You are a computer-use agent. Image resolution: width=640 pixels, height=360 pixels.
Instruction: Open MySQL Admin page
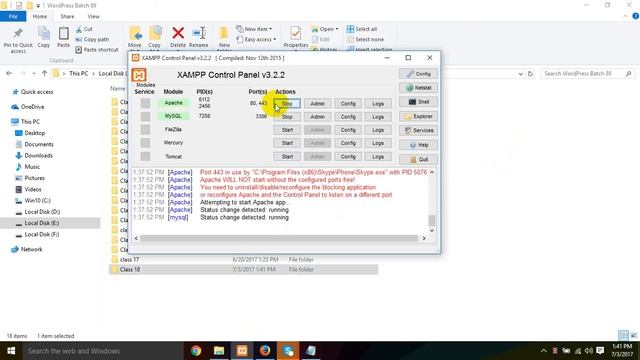(318, 117)
